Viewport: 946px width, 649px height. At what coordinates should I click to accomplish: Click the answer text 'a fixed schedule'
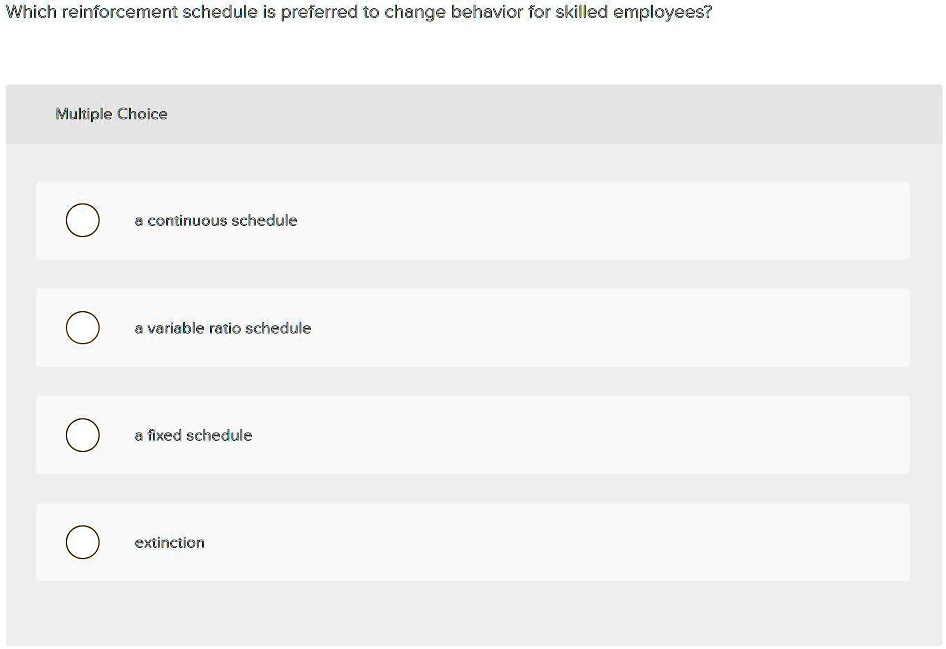point(194,435)
